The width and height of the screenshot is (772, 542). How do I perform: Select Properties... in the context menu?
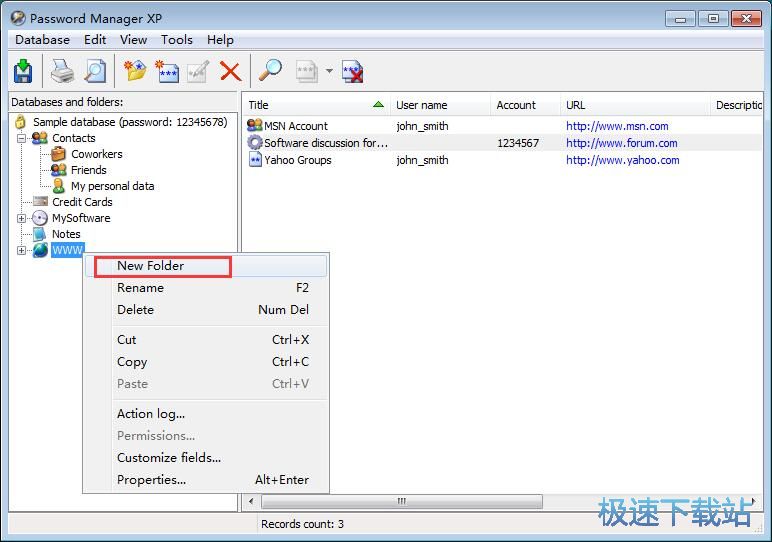[151, 480]
